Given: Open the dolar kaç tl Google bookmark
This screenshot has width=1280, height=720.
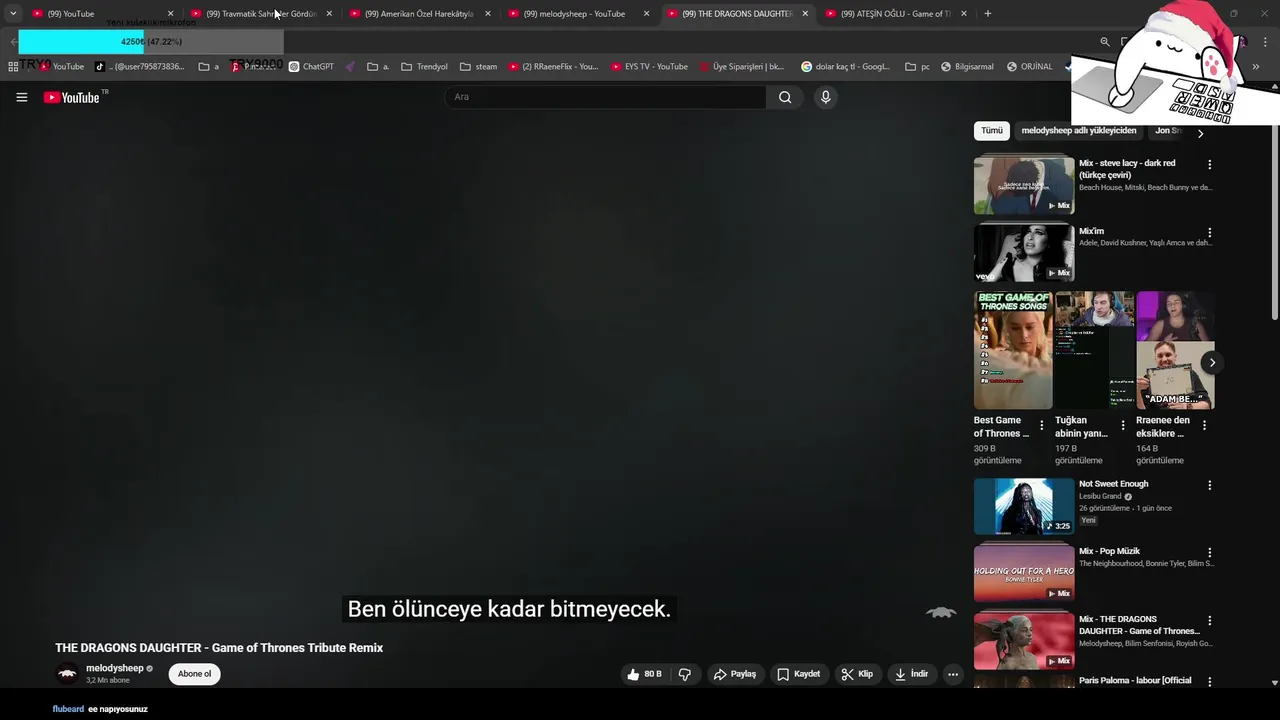Looking at the screenshot, I should [845, 67].
